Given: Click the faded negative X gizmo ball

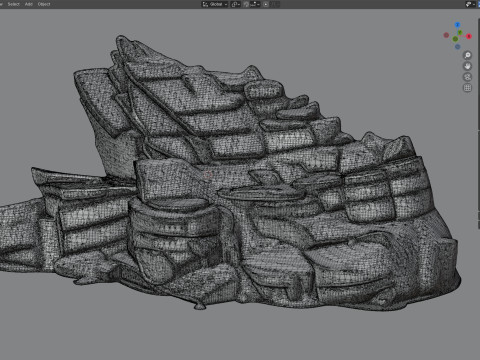Looking at the screenshot, I should pyautogui.click(x=446, y=35).
